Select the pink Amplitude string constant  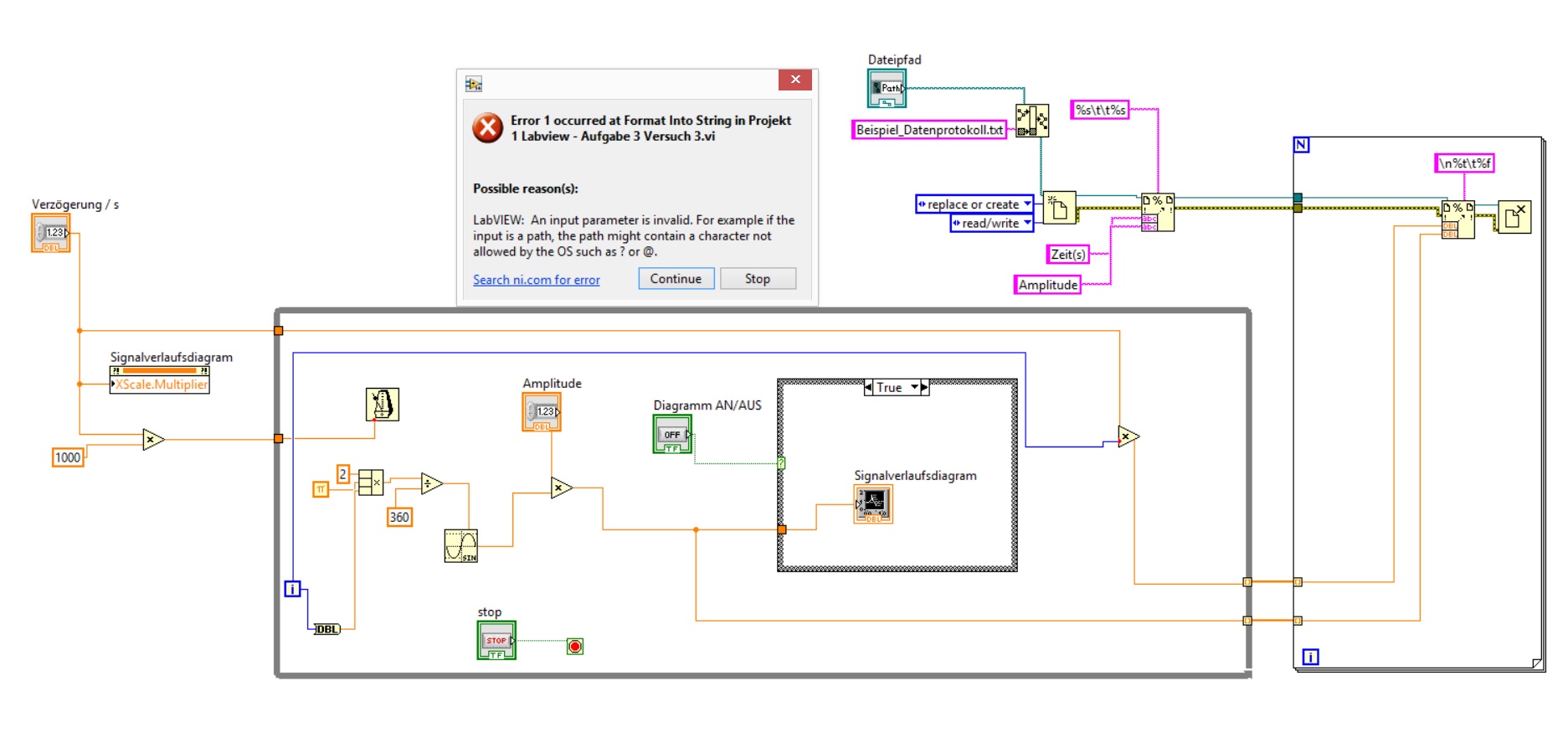click(x=1047, y=285)
